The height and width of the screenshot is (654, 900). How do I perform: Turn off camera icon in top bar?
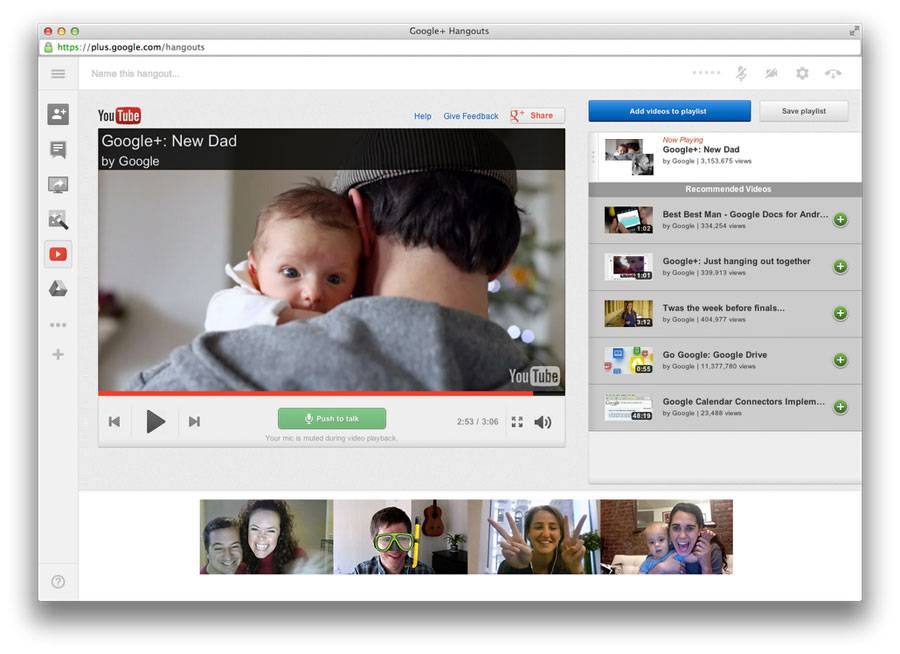771,73
